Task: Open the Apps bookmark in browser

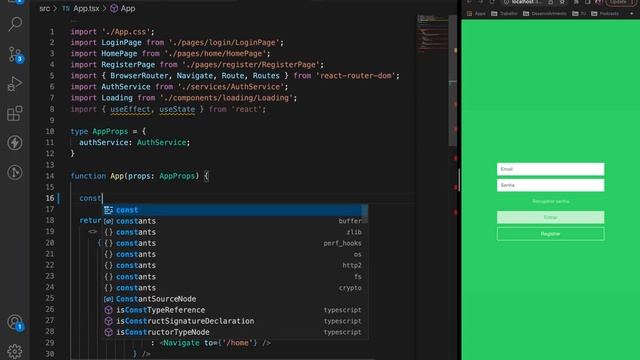Action: coord(476,13)
